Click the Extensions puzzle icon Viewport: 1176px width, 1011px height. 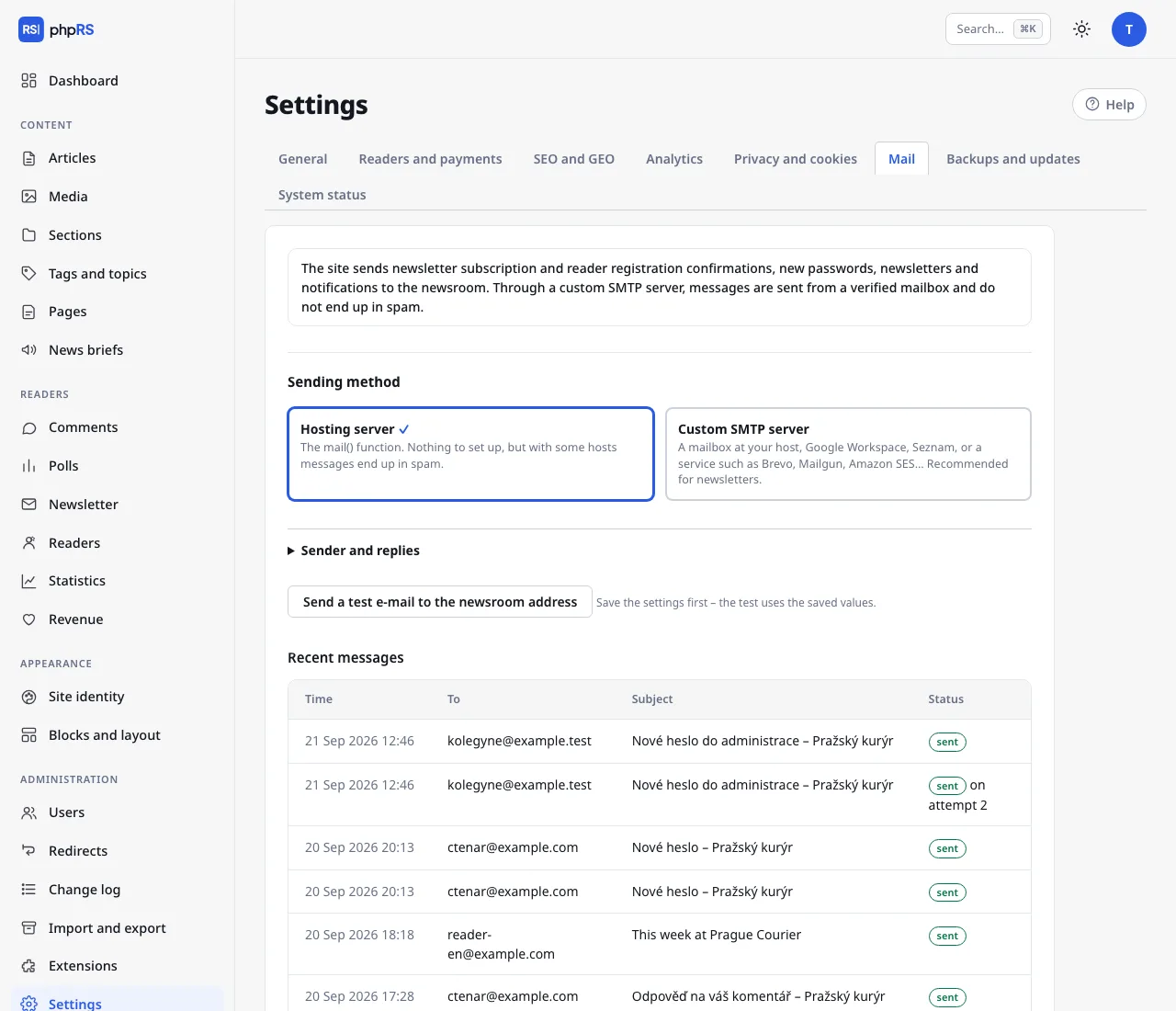point(29,966)
